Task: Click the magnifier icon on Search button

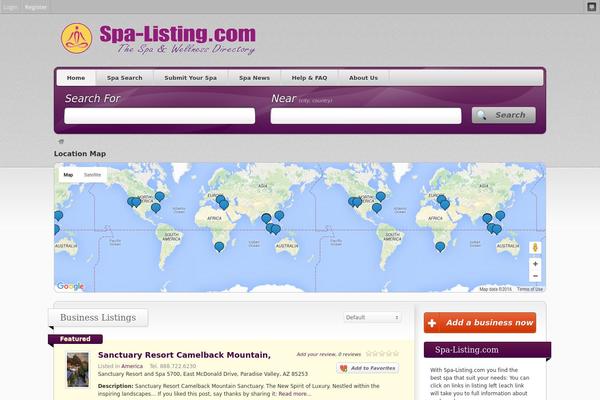Action: pyautogui.click(x=482, y=115)
